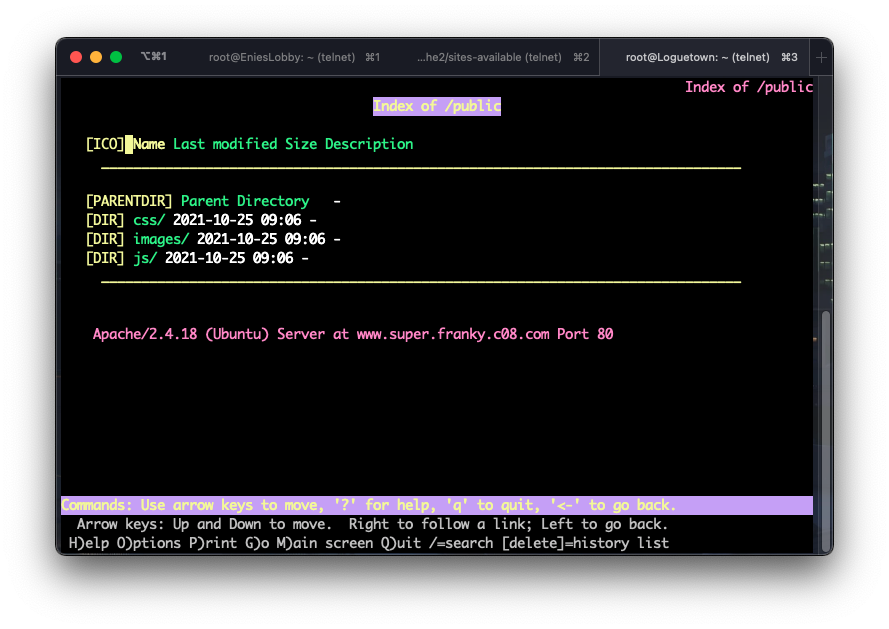Follow the Size column sort link
This screenshot has height=629, width=889.
(301, 144)
